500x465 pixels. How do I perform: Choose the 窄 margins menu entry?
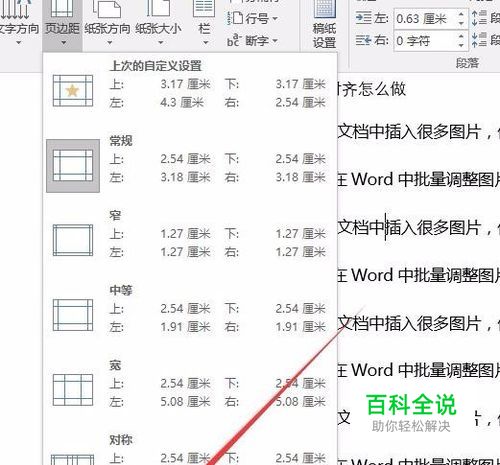190,240
